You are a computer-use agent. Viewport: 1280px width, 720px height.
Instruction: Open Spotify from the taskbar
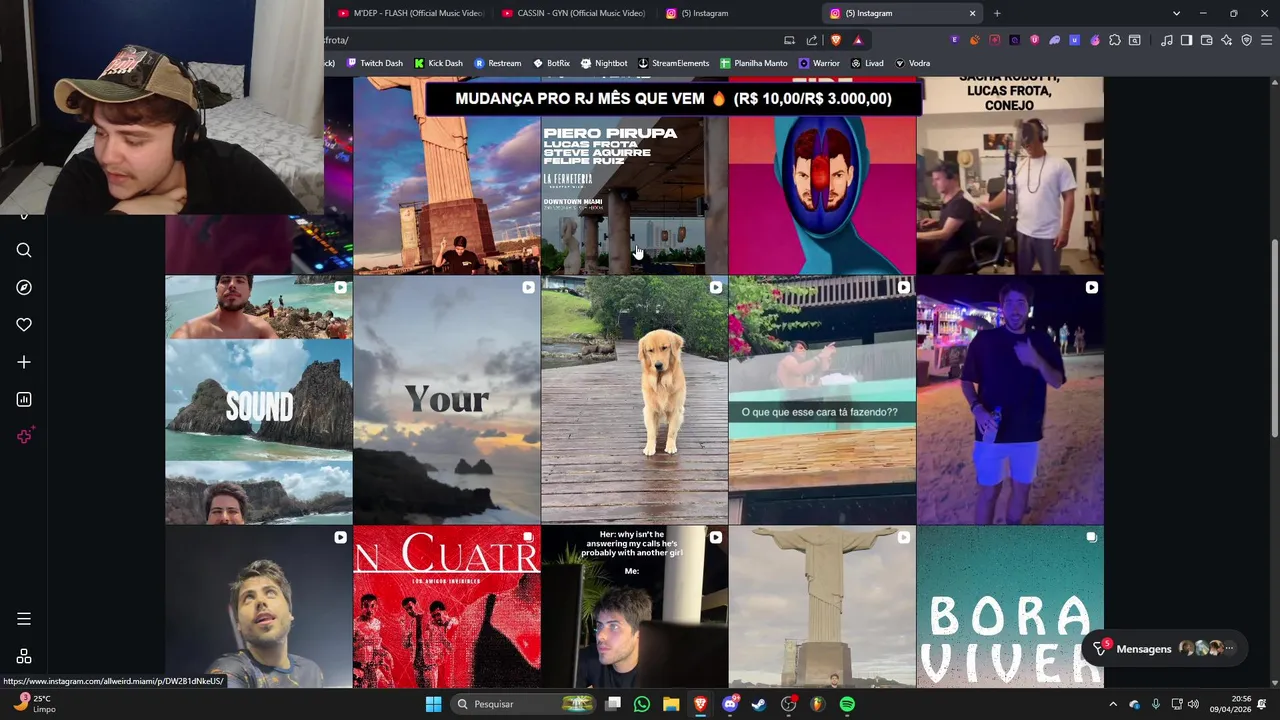coord(847,704)
